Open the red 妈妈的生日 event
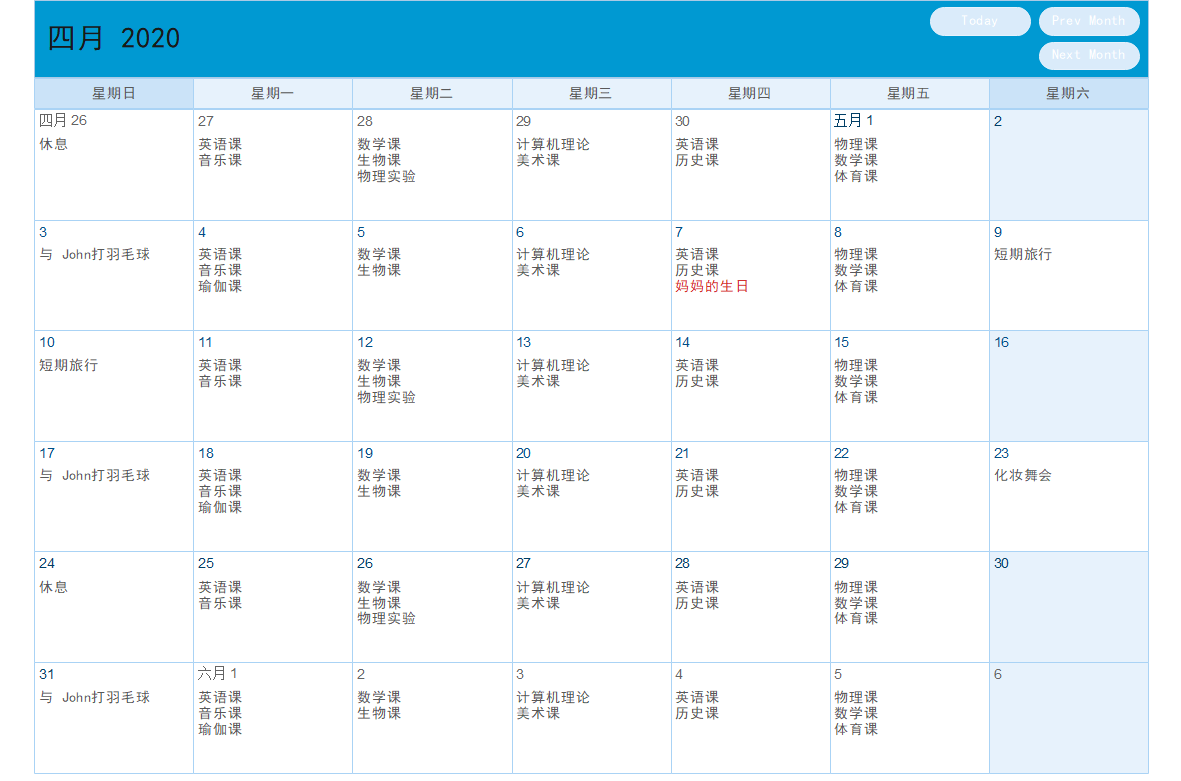This screenshot has height=781, width=1181. (x=711, y=286)
